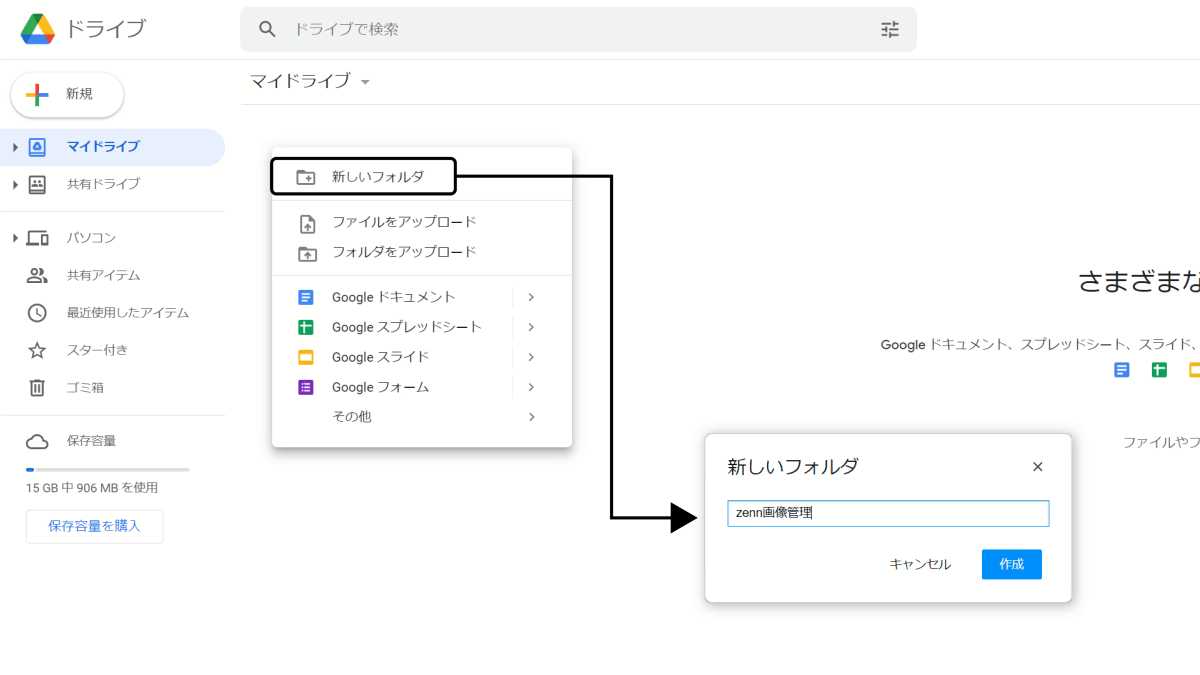Image resolution: width=1200 pixels, height=675 pixels.
Task: Click the Google Drive logo icon
Action: click(x=38, y=29)
